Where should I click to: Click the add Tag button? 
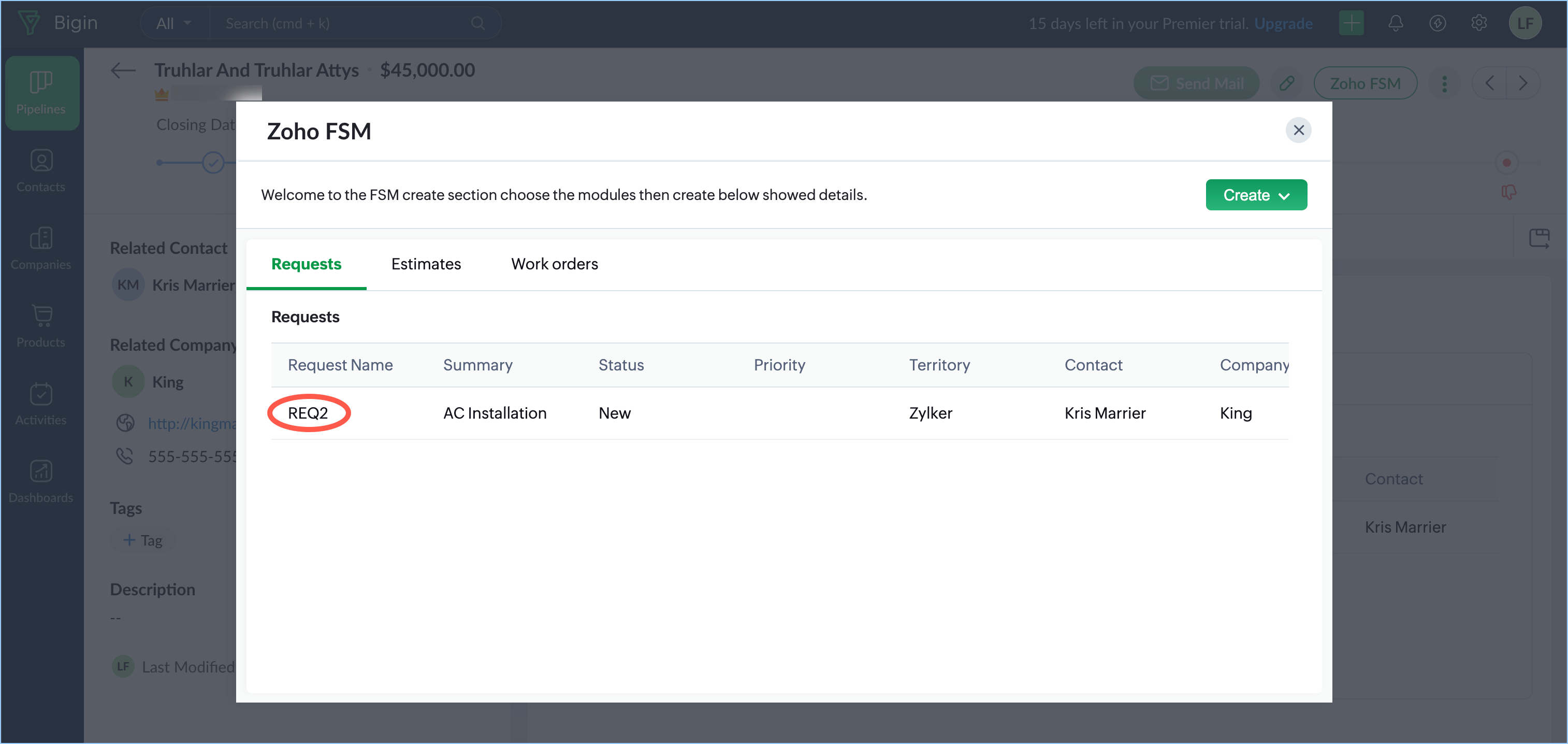tap(143, 540)
